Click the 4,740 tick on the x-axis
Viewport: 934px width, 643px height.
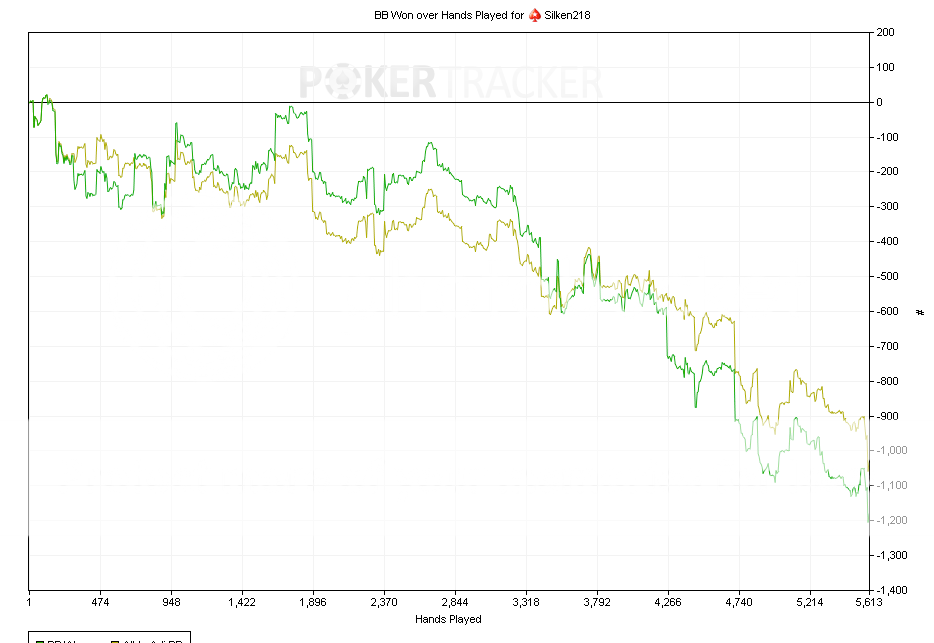739,603
